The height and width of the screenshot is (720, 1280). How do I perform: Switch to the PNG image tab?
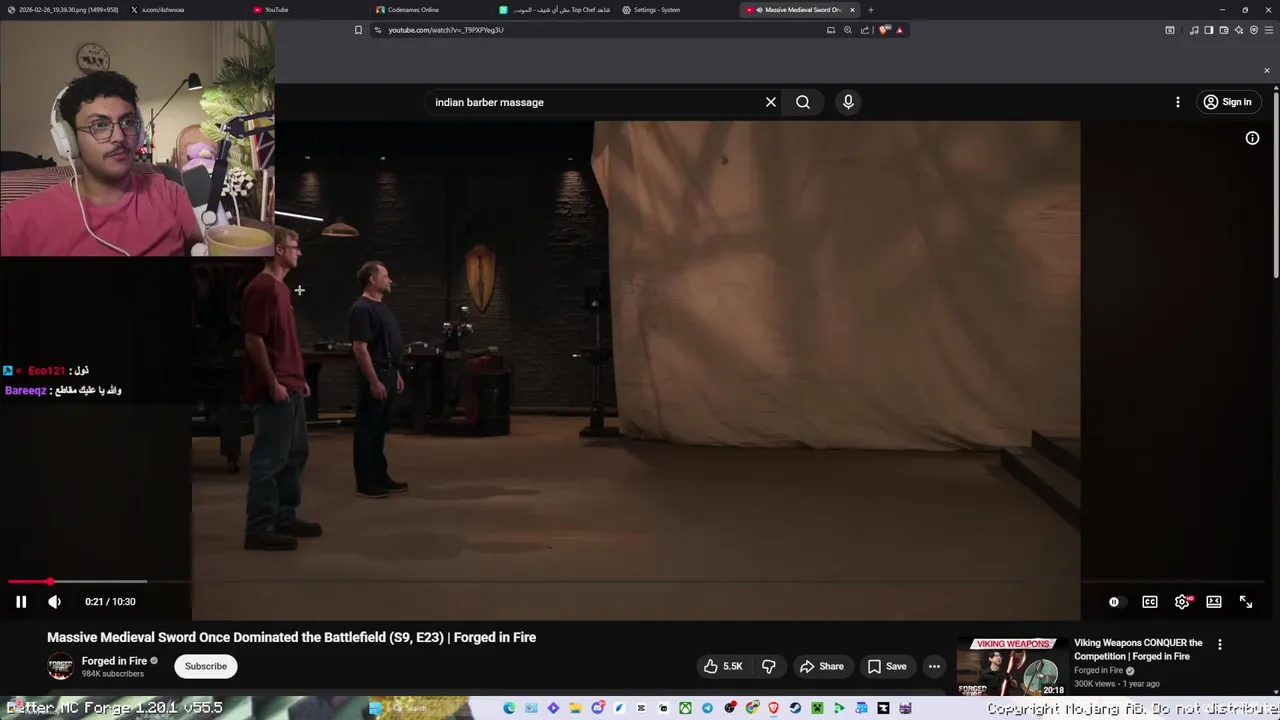[62, 10]
